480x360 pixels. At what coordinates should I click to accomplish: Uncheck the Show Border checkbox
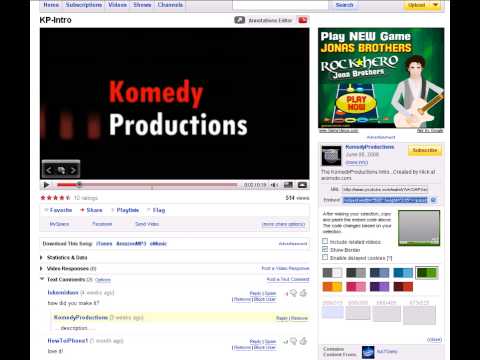pos(325,249)
